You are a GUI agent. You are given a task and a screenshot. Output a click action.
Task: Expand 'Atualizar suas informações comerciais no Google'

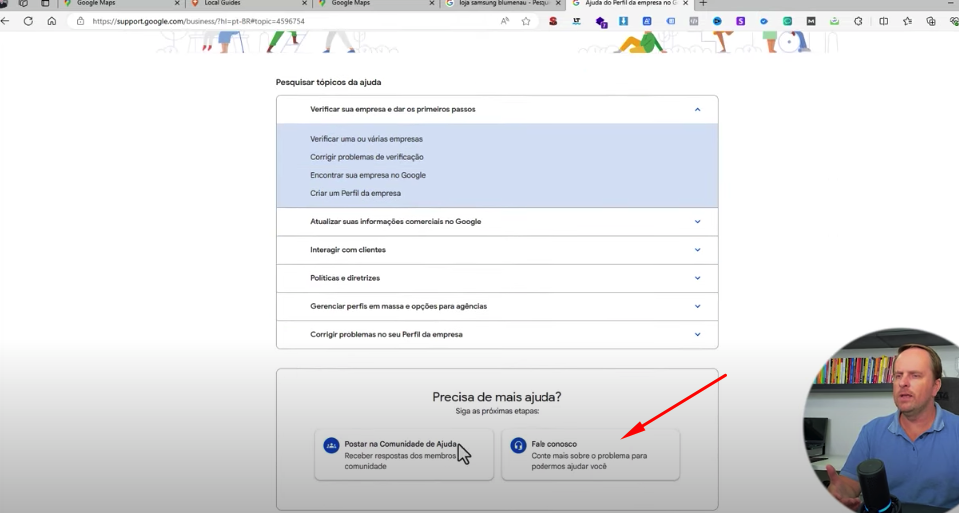497,221
